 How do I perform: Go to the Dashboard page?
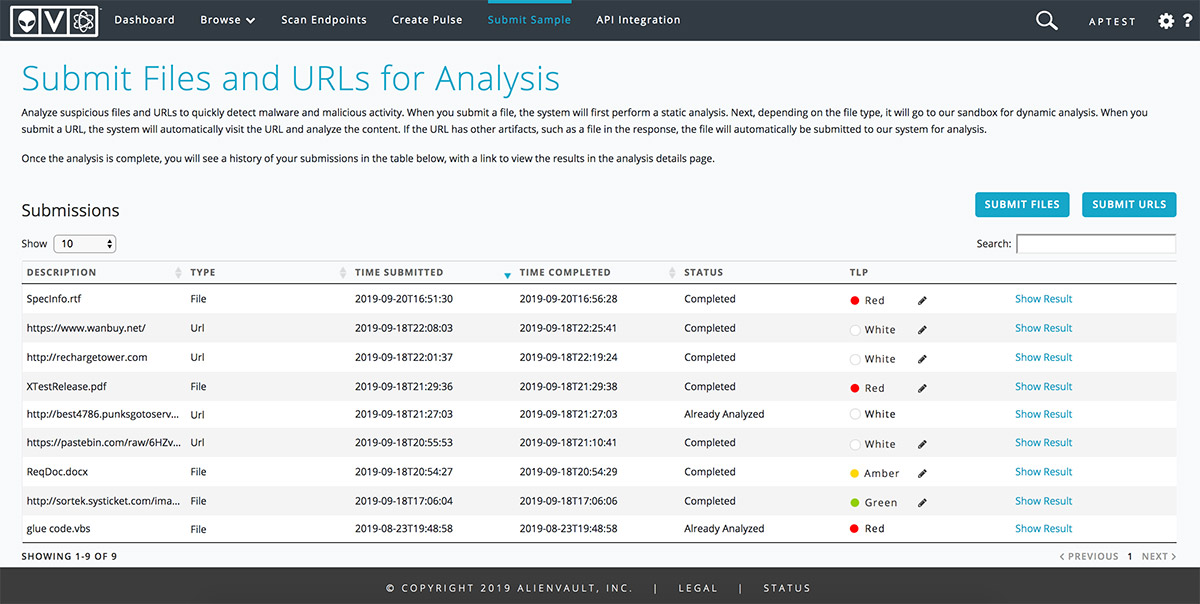point(144,20)
